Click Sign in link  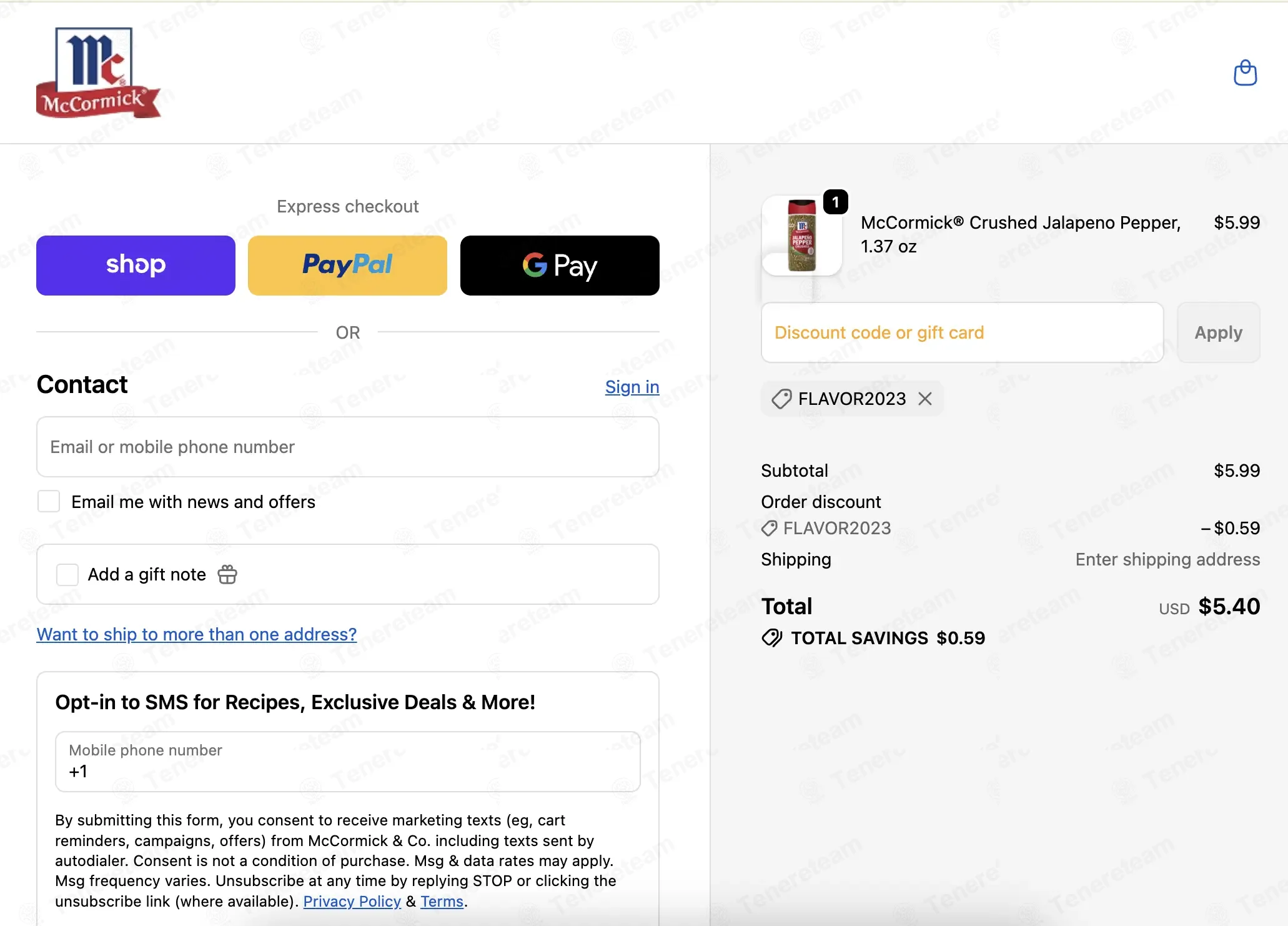tap(632, 387)
